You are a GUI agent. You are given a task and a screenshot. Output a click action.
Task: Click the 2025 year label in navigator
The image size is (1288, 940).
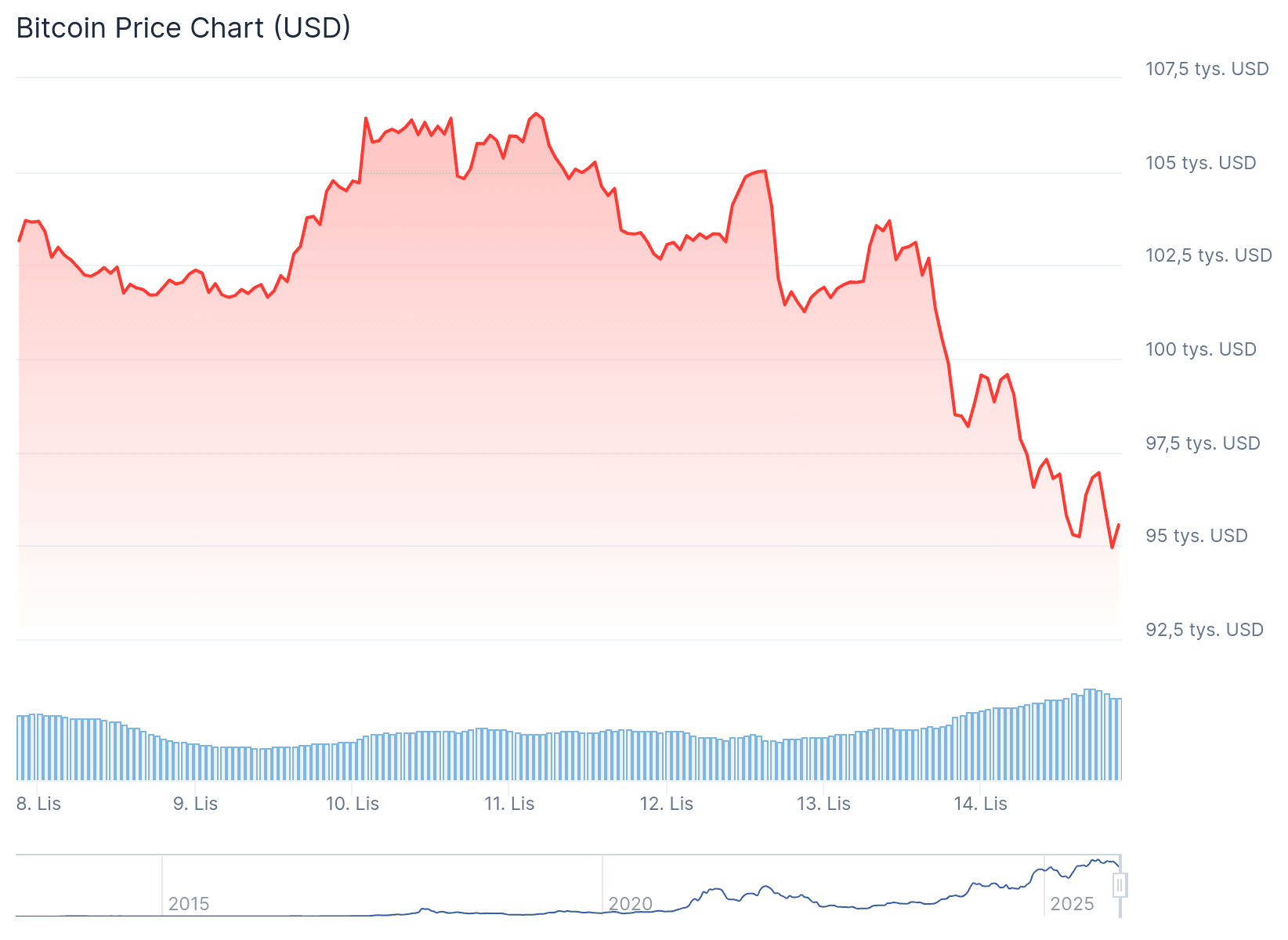1072,904
